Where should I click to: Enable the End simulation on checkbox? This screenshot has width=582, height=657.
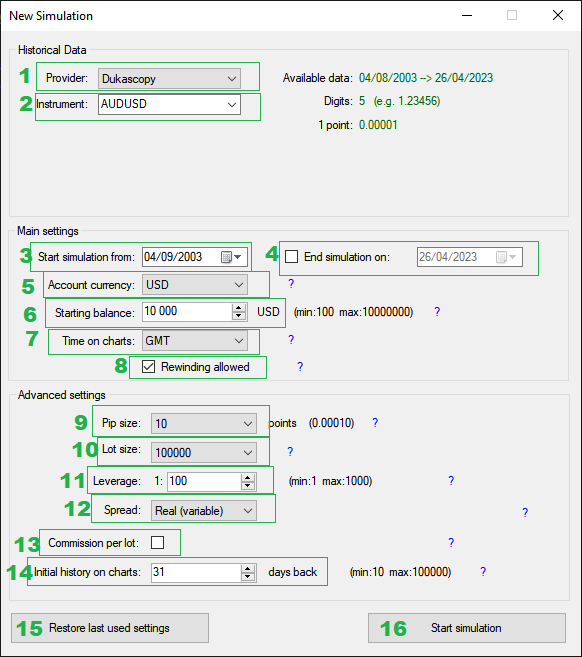coord(292,256)
